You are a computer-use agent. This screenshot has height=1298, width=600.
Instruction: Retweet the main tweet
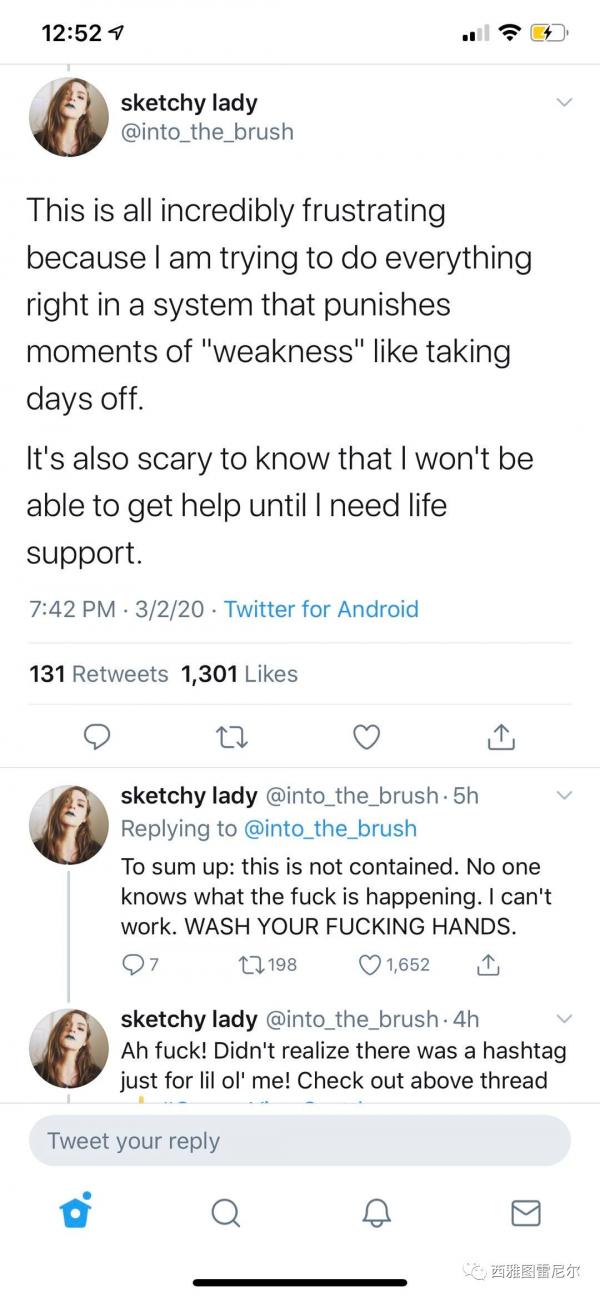pyautogui.click(x=232, y=737)
